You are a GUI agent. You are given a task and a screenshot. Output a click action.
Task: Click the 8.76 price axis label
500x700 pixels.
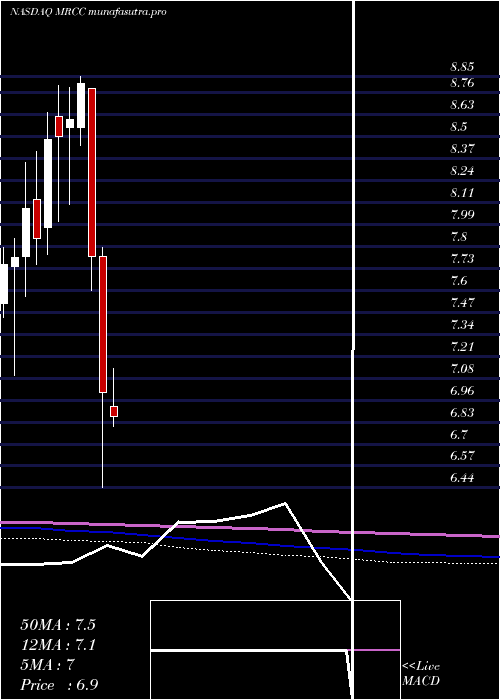(462, 83)
